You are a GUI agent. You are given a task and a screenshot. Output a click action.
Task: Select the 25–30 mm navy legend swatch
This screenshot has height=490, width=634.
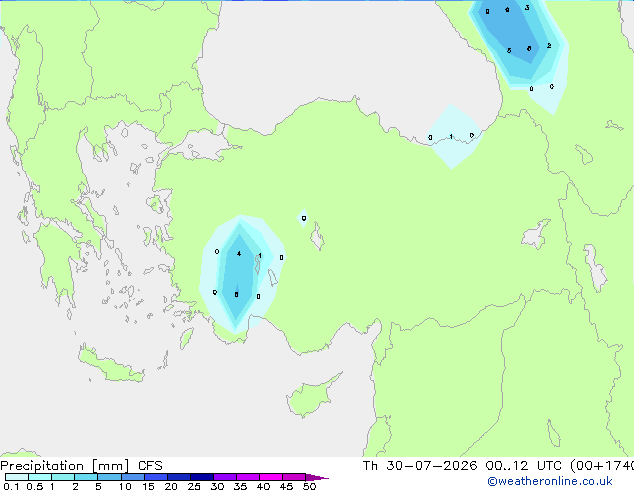[201, 477]
